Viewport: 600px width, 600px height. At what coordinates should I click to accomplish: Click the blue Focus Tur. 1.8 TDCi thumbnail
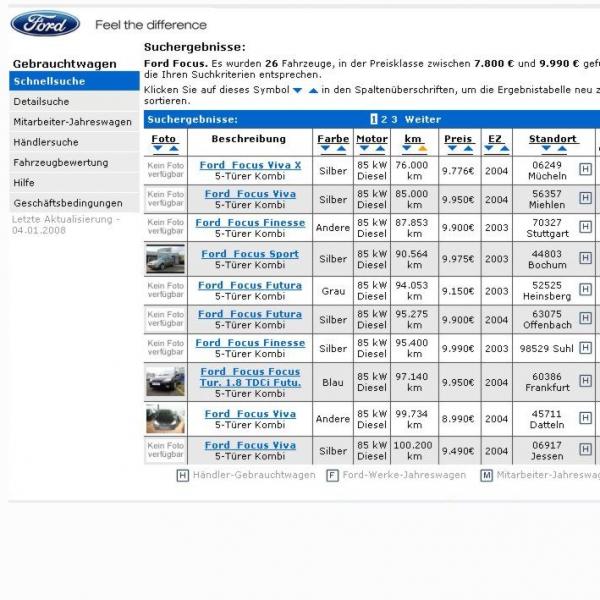[165, 382]
